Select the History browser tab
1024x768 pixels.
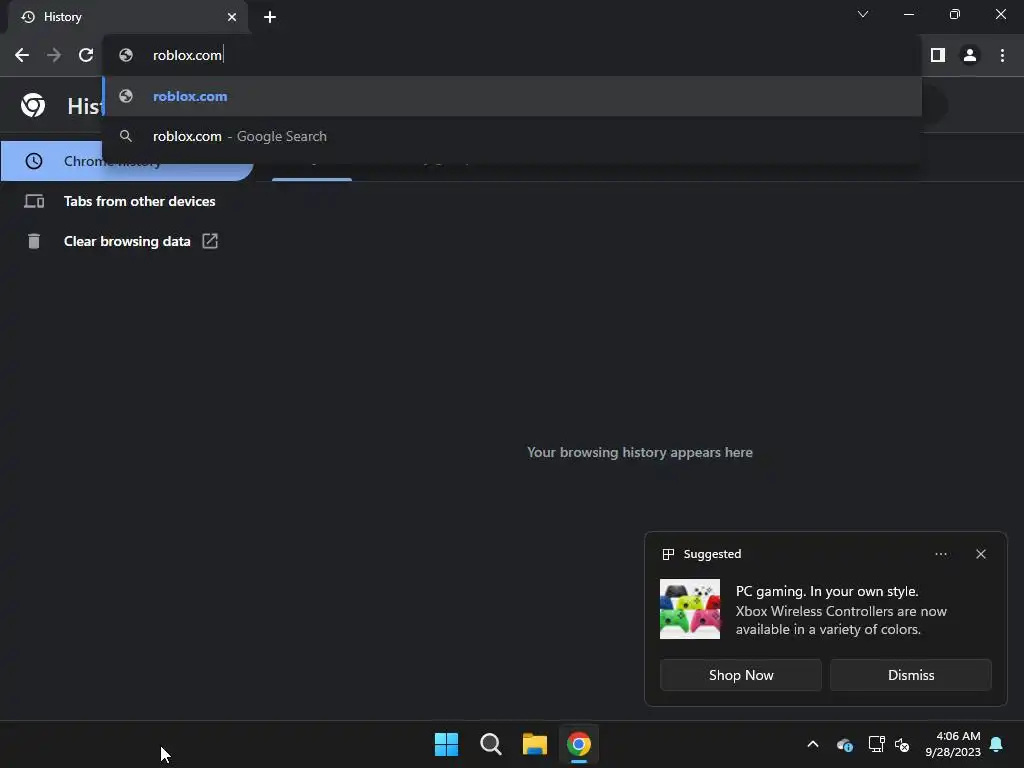128,17
